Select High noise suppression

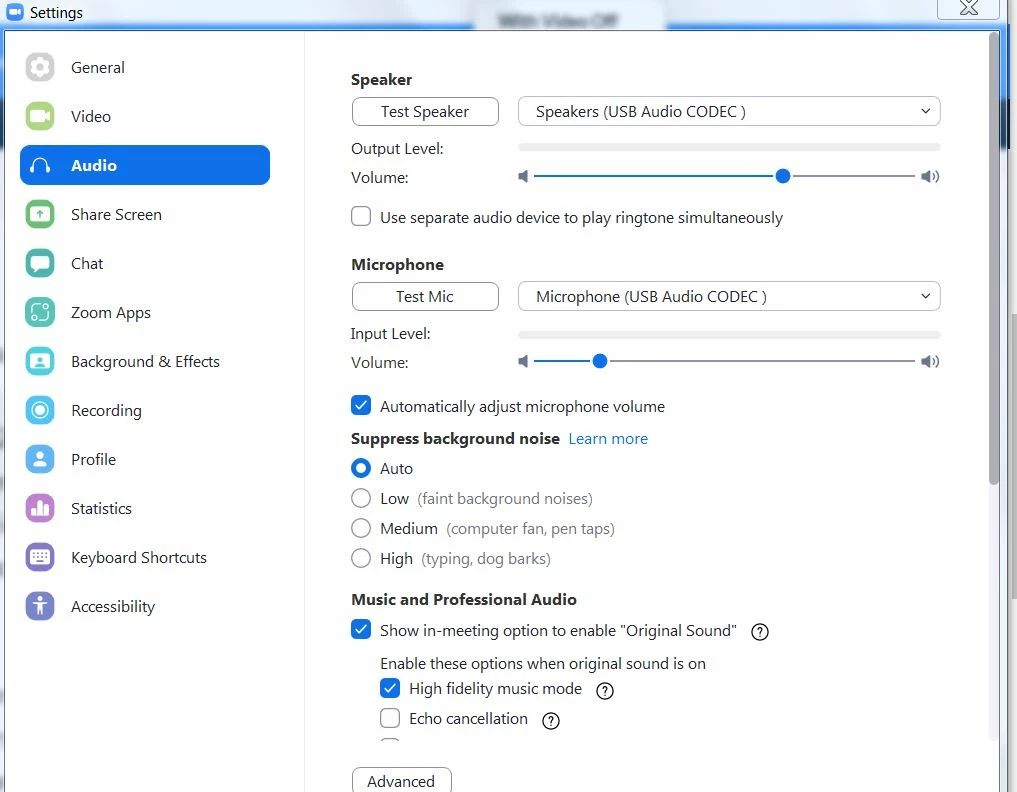[361, 558]
